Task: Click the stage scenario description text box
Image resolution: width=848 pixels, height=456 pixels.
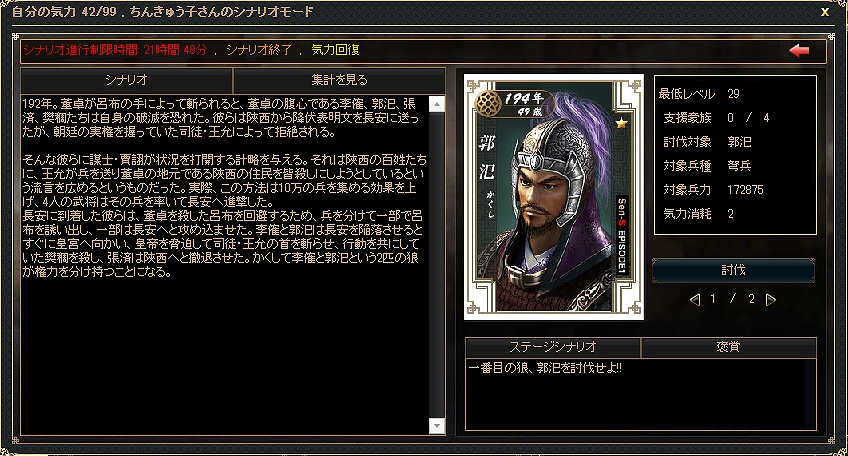Action: click(641, 394)
